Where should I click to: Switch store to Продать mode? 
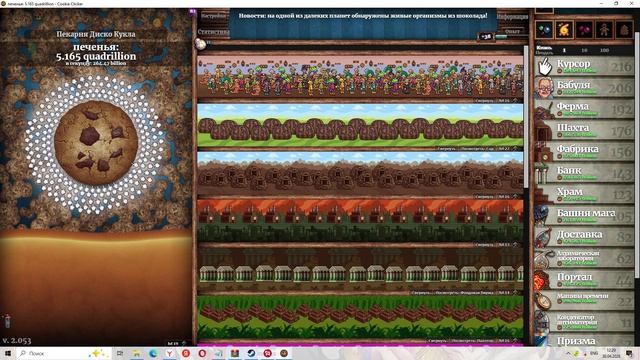(544, 53)
